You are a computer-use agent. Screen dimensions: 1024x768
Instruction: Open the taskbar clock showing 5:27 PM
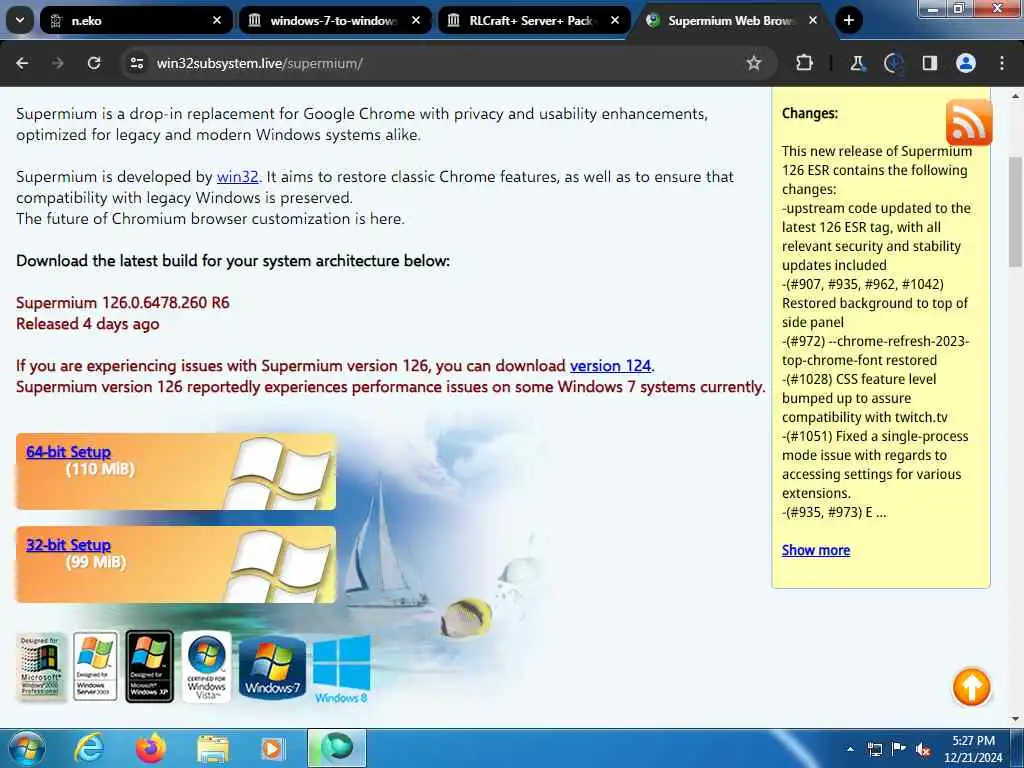tap(973, 749)
